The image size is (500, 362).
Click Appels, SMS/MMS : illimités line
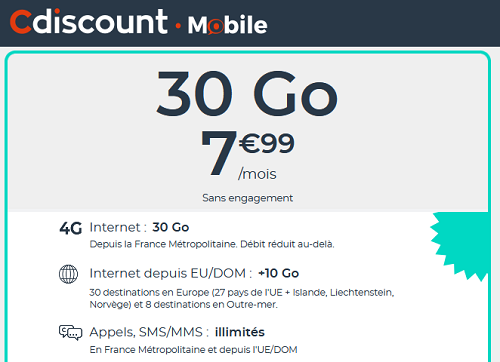[x=177, y=332]
